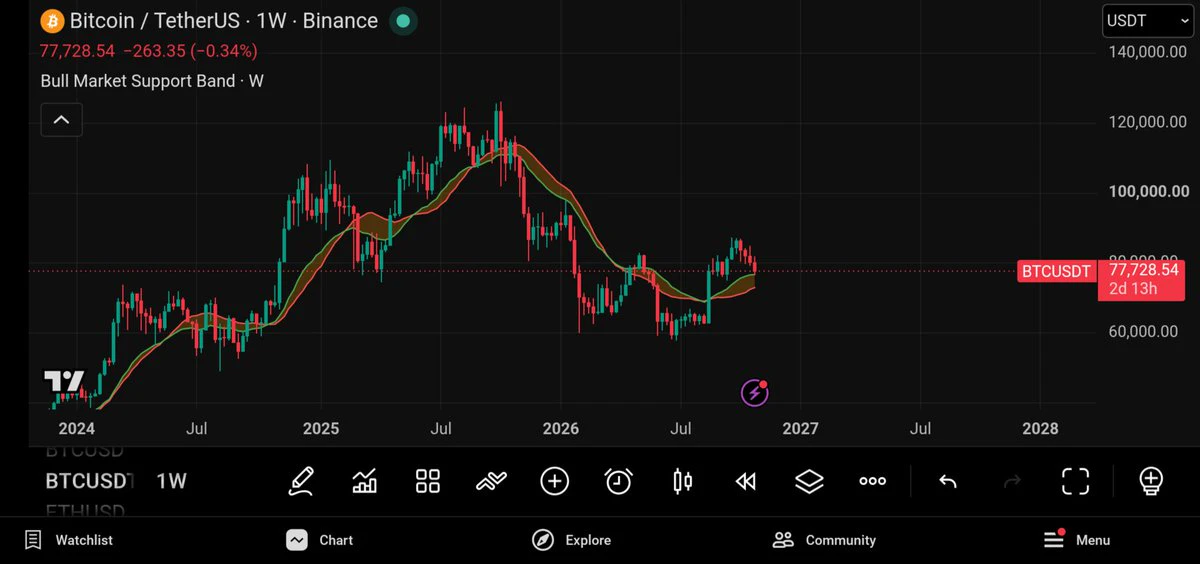This screenshot has height=564, width=1200.
Task: Open the indicator templates trend lines icon
Action: [491, 481]
